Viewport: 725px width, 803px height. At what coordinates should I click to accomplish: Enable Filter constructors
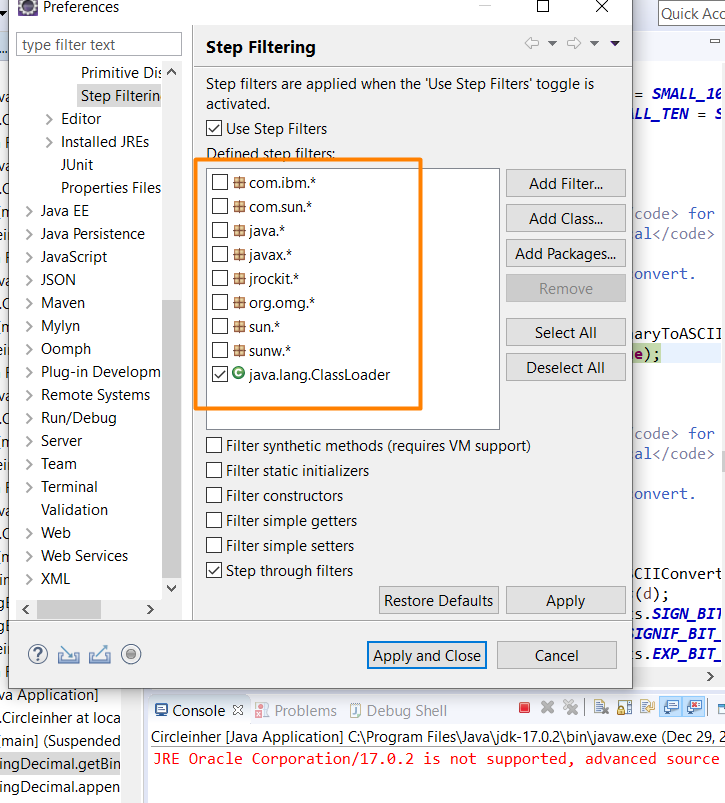click(x=214, y=495)
